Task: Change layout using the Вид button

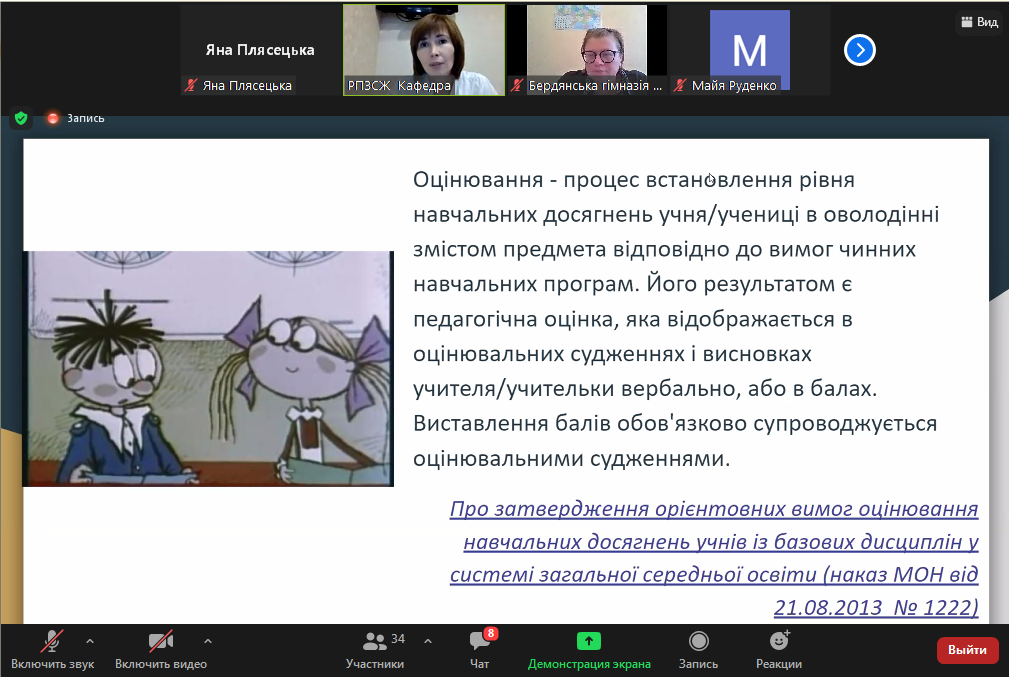Action: point(980,22)
